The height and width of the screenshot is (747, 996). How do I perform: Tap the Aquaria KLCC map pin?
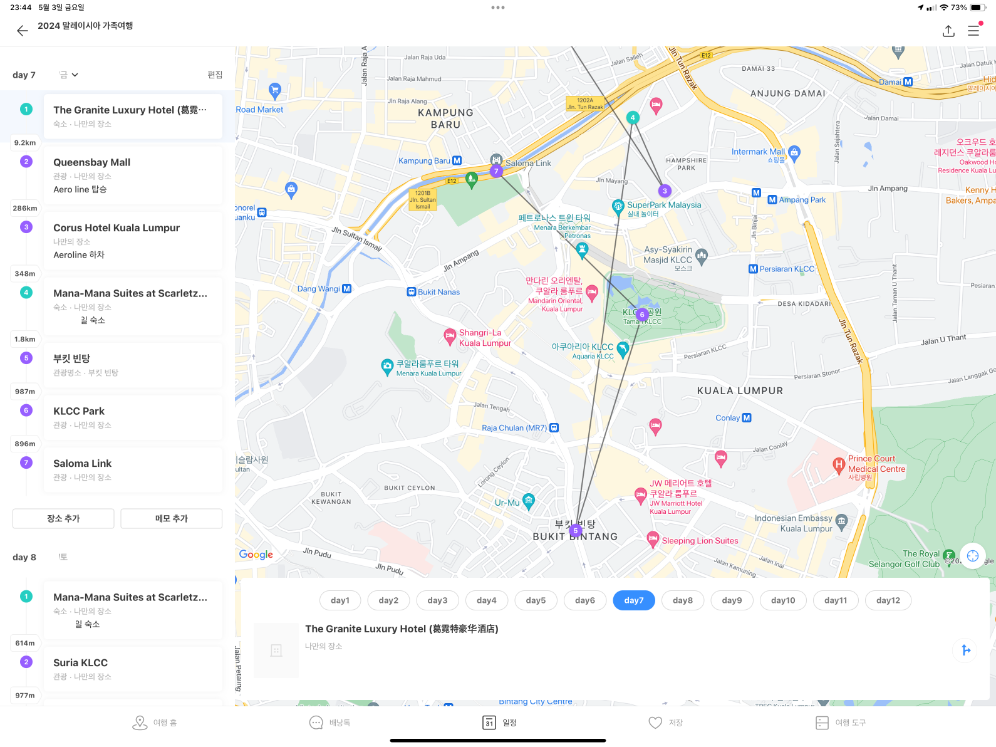click(x=623, y=349)
